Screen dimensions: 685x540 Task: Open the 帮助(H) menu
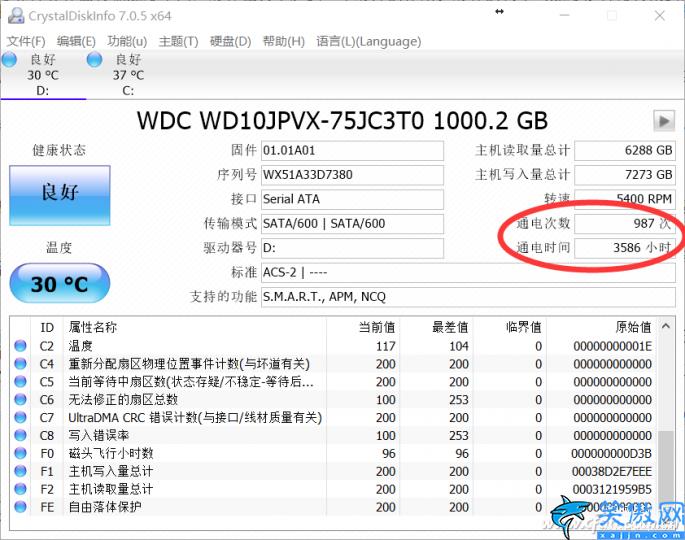click(x=284, y=42)
